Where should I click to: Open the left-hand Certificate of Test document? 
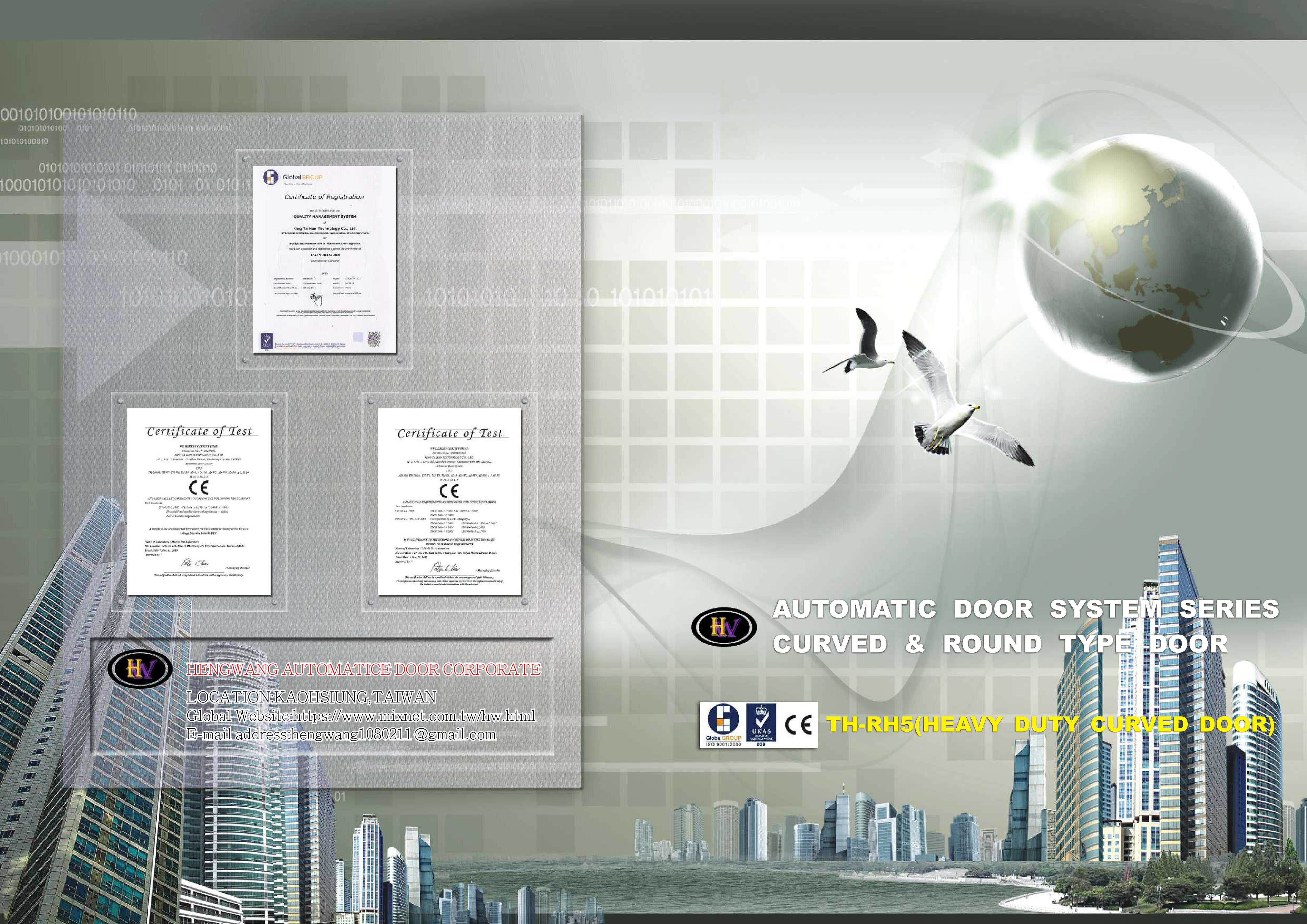click(x=199, y=501)
